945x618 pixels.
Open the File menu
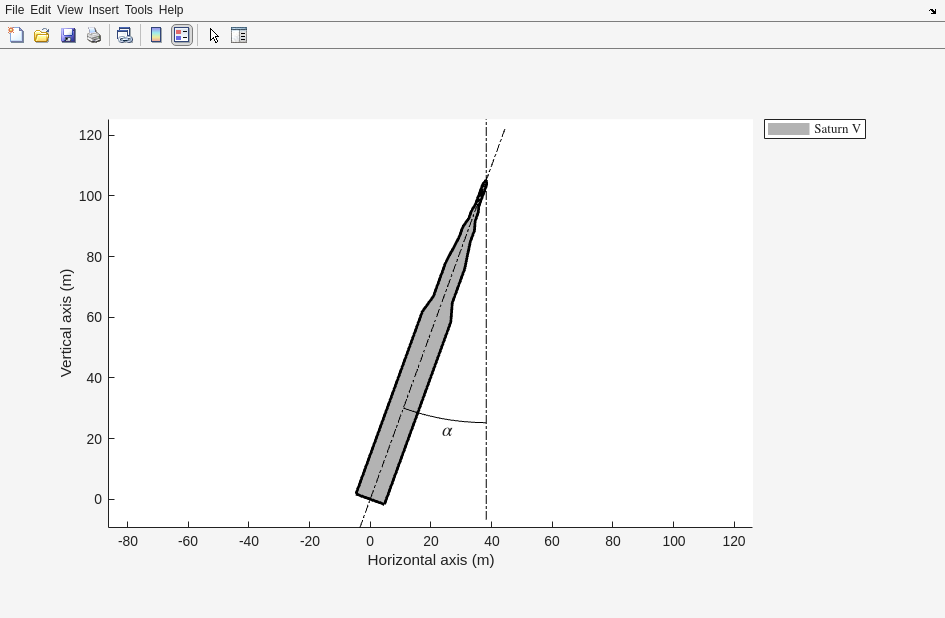15,10
